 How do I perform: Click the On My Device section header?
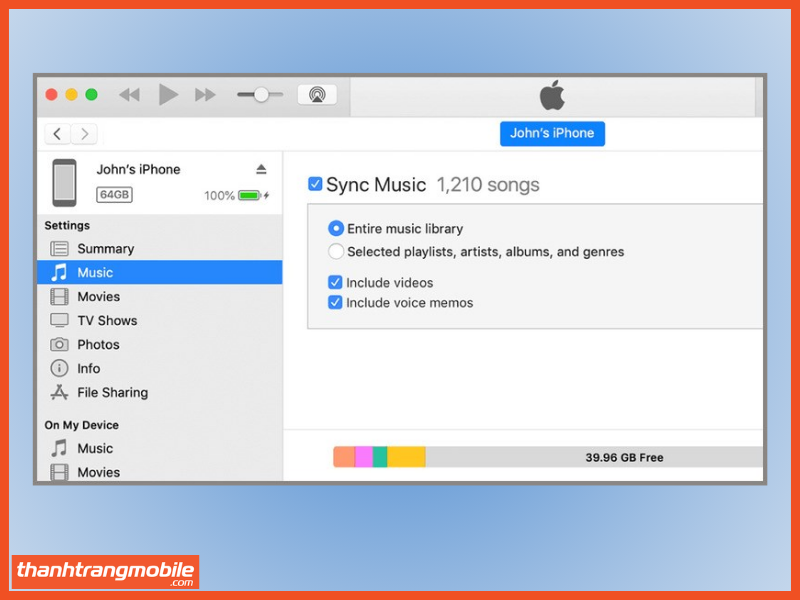pyautogui.click(x=82, y=425)
